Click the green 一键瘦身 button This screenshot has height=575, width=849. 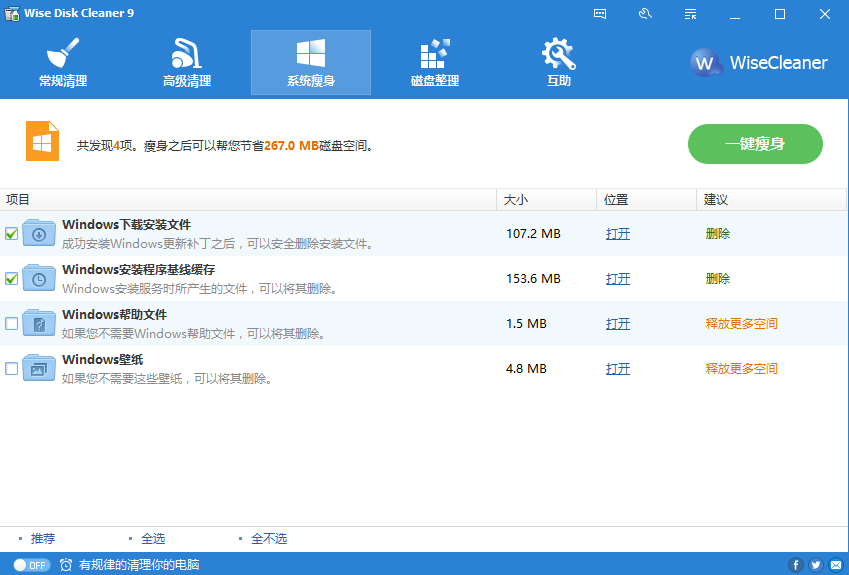pos(755,144)
